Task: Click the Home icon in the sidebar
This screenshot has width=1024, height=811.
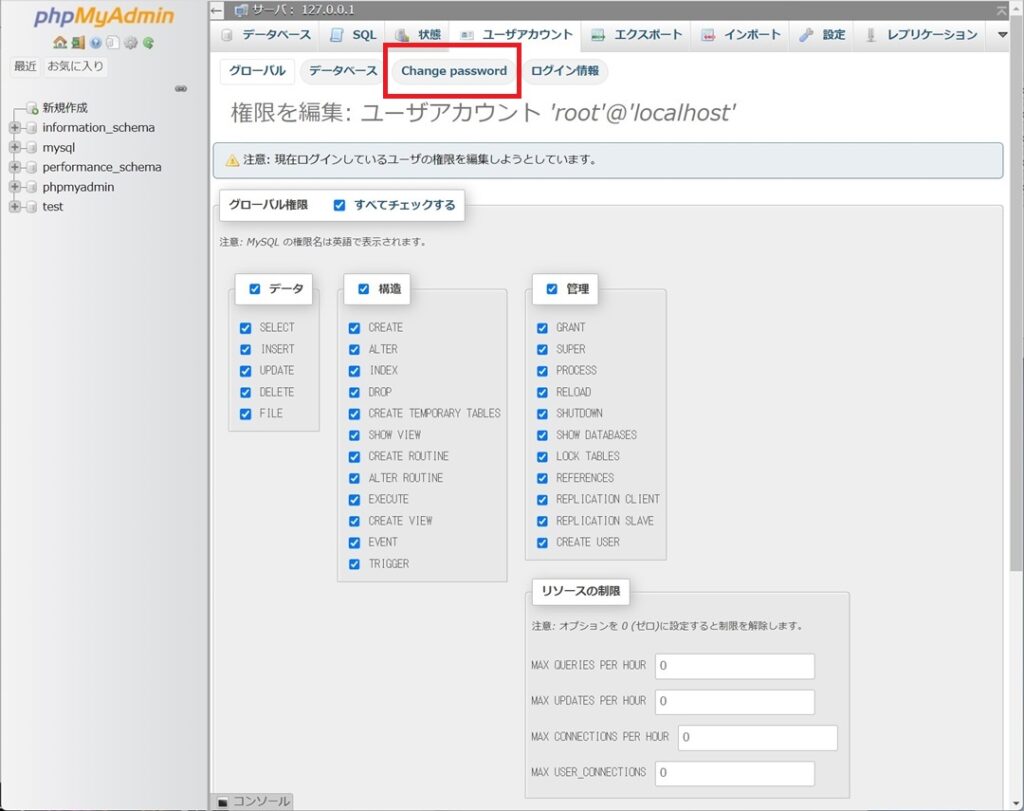Action: click(x=61, y=44)
